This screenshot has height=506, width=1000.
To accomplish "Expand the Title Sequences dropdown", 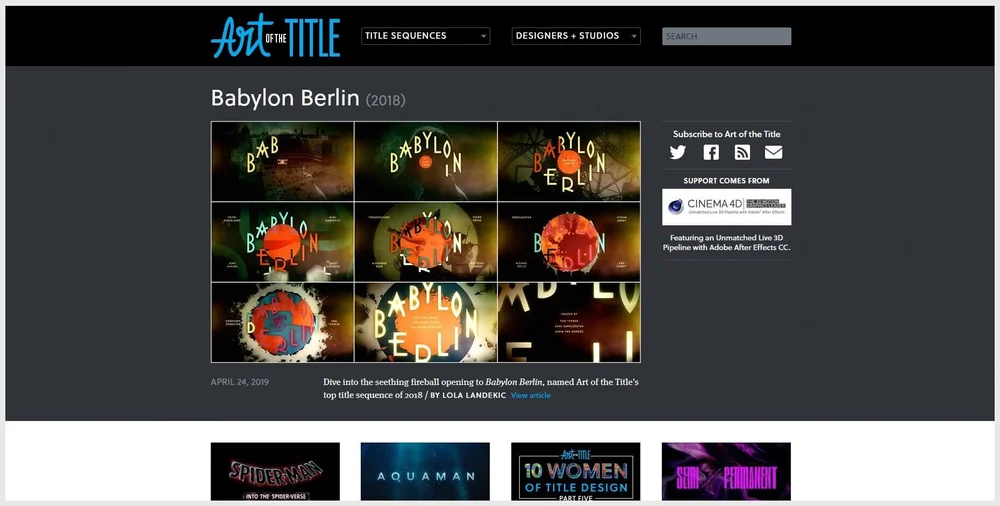I will [425, 36].
